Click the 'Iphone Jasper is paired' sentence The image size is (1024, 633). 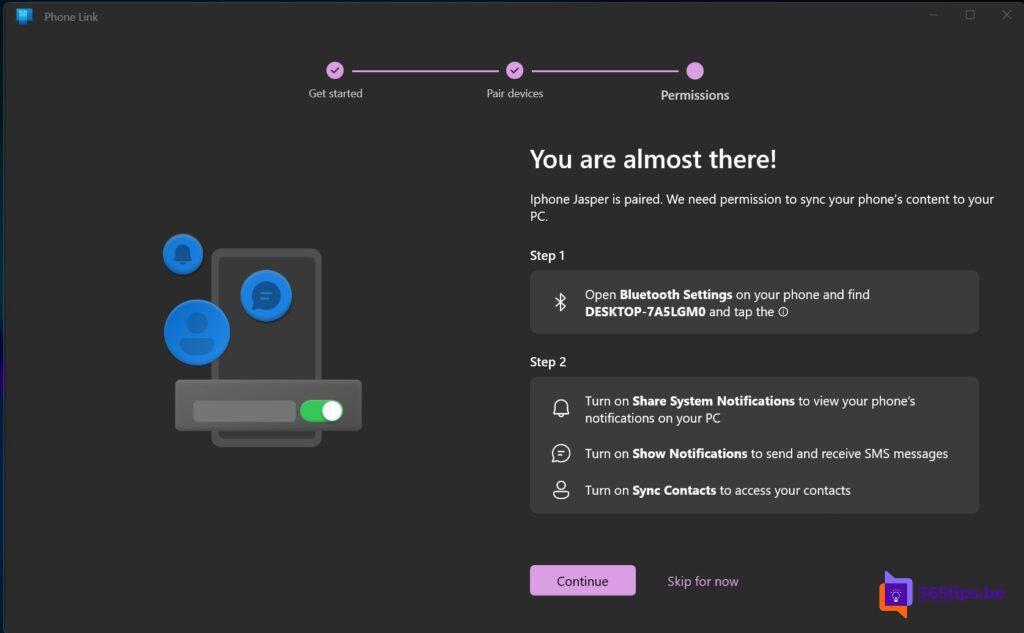[x=596, y=199]
